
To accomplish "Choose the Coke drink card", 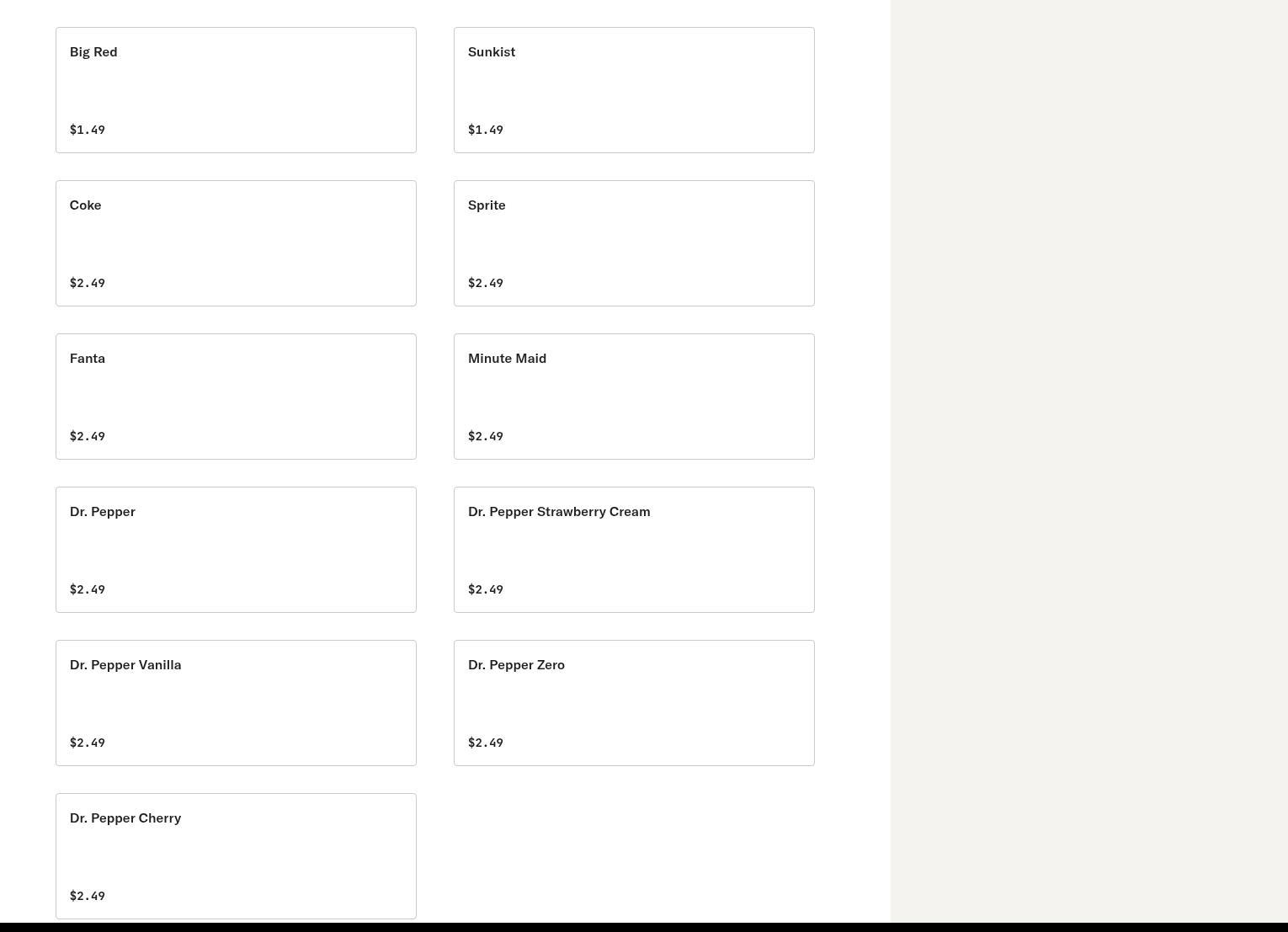I will click(x=236, y=243).
